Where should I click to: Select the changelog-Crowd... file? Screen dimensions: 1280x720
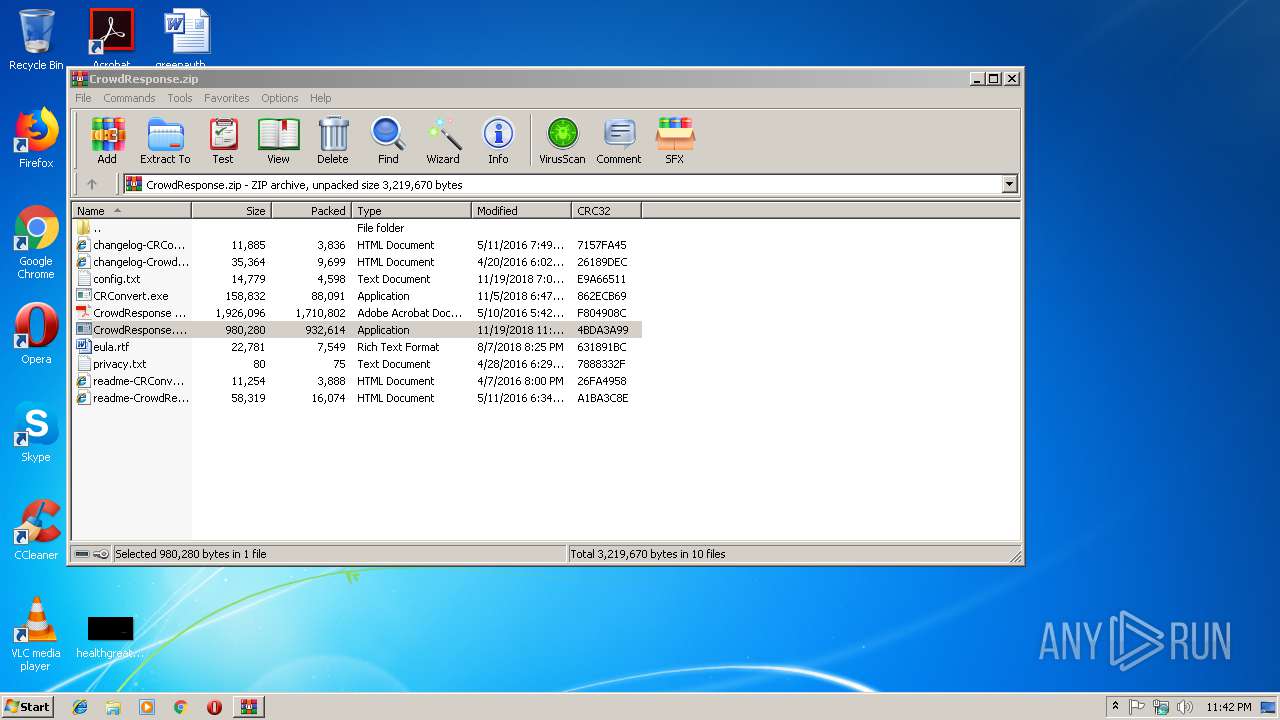(357, 262)
